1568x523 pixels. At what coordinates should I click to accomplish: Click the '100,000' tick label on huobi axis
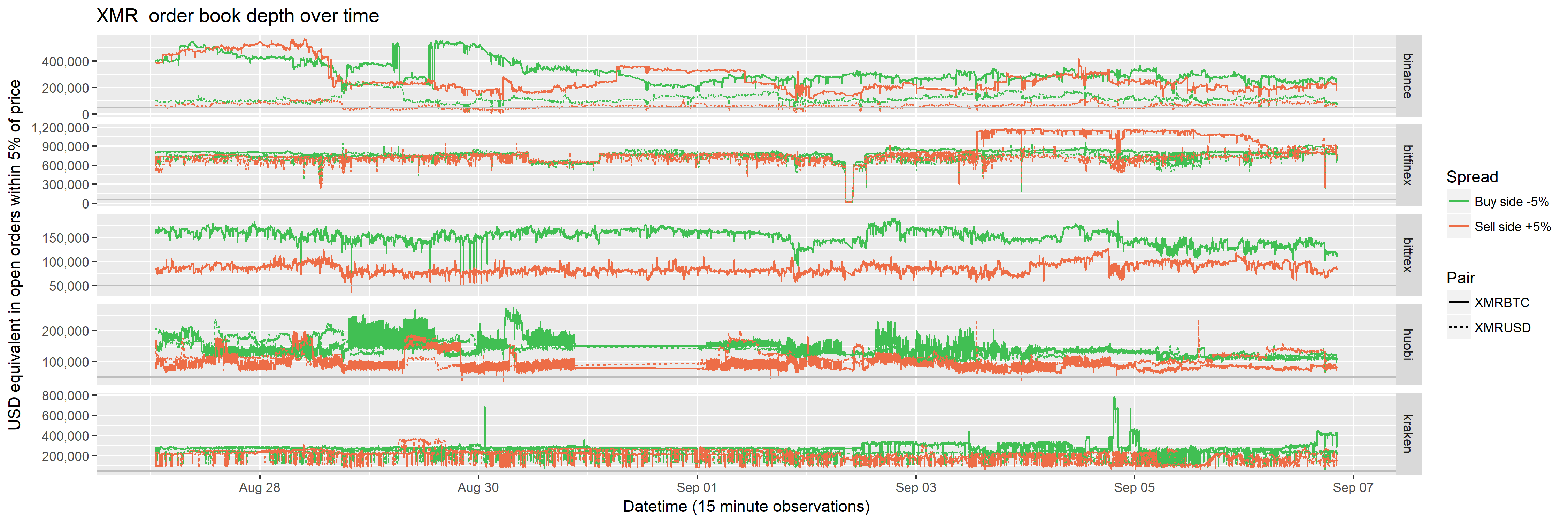tap(65, 362)
